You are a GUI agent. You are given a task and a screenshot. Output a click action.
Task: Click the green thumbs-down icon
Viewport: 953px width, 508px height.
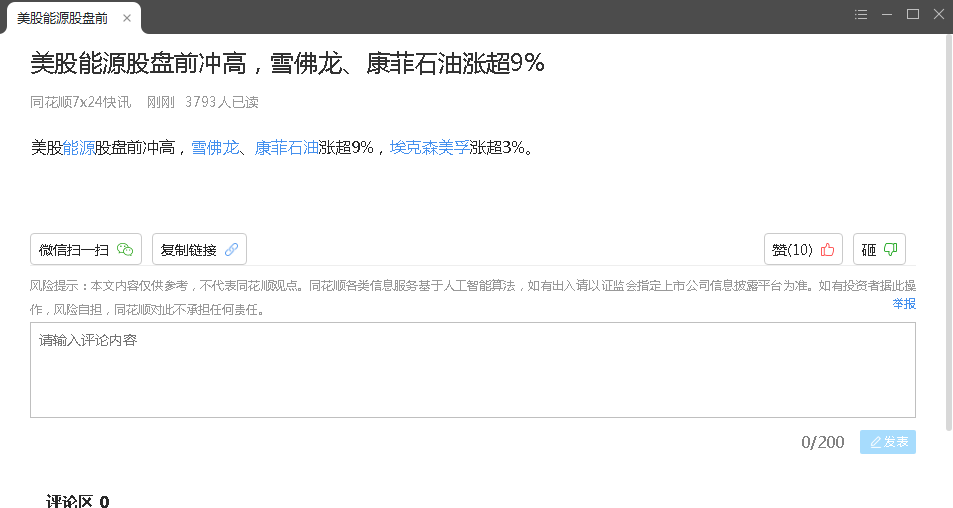coord(890,249)
